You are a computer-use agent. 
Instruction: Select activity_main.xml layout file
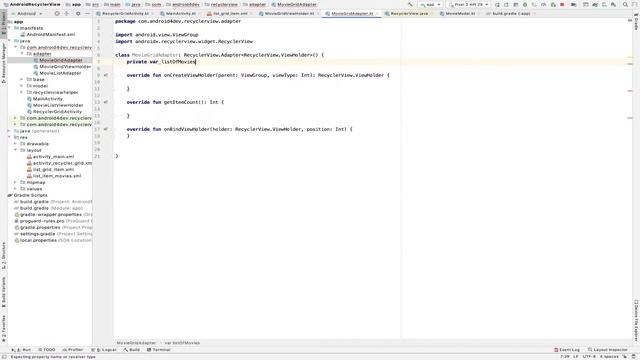pos(53,157)
